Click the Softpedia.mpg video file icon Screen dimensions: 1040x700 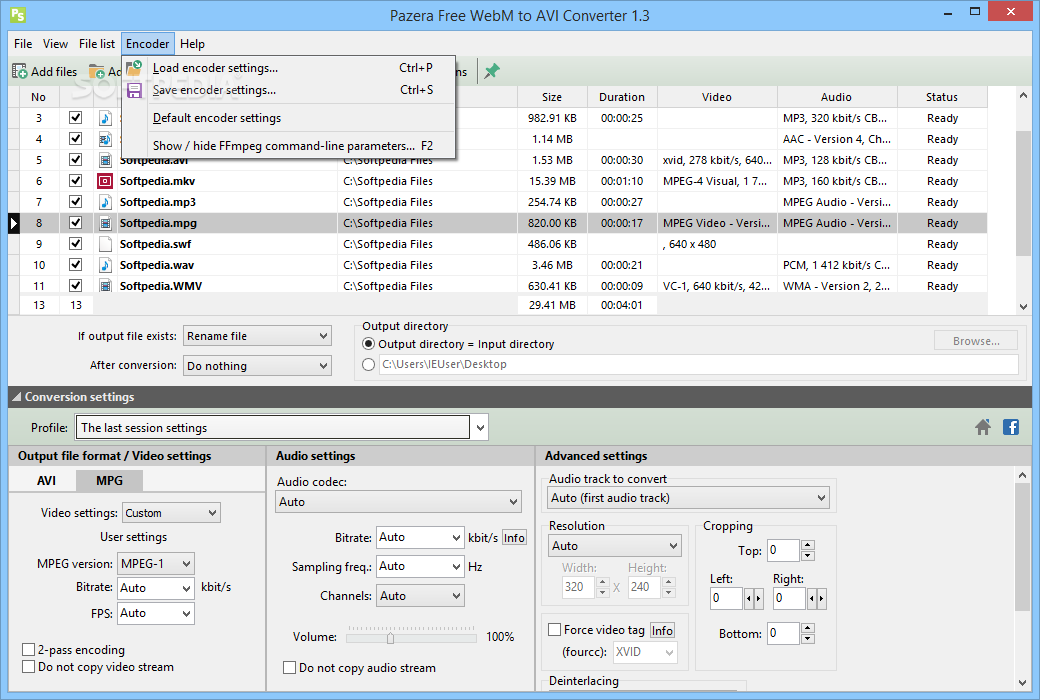point(105,223)
